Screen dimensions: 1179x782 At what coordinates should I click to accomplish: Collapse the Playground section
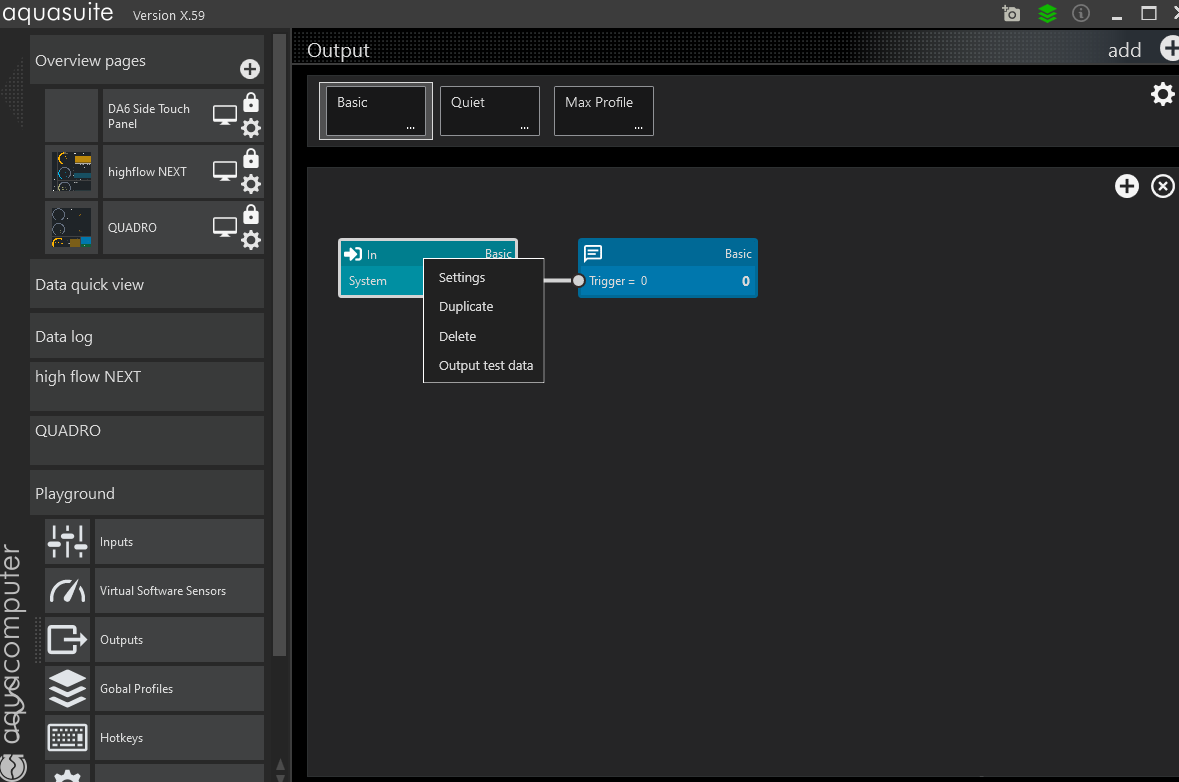pyautogui.click(x=147, y=494)
